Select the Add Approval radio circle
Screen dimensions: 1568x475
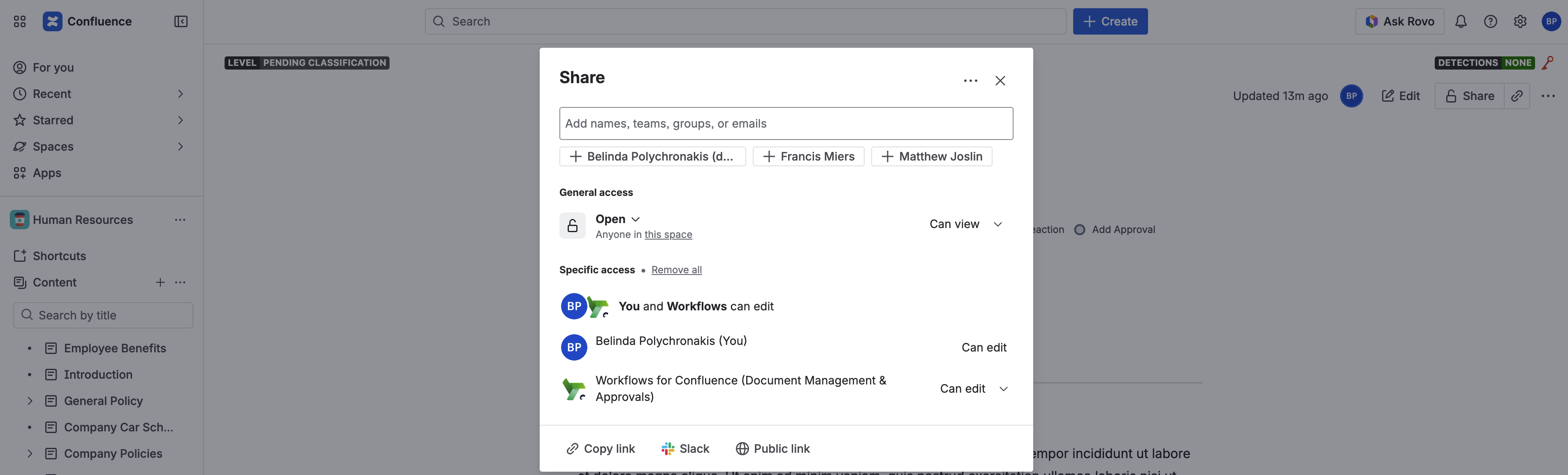1079,230
